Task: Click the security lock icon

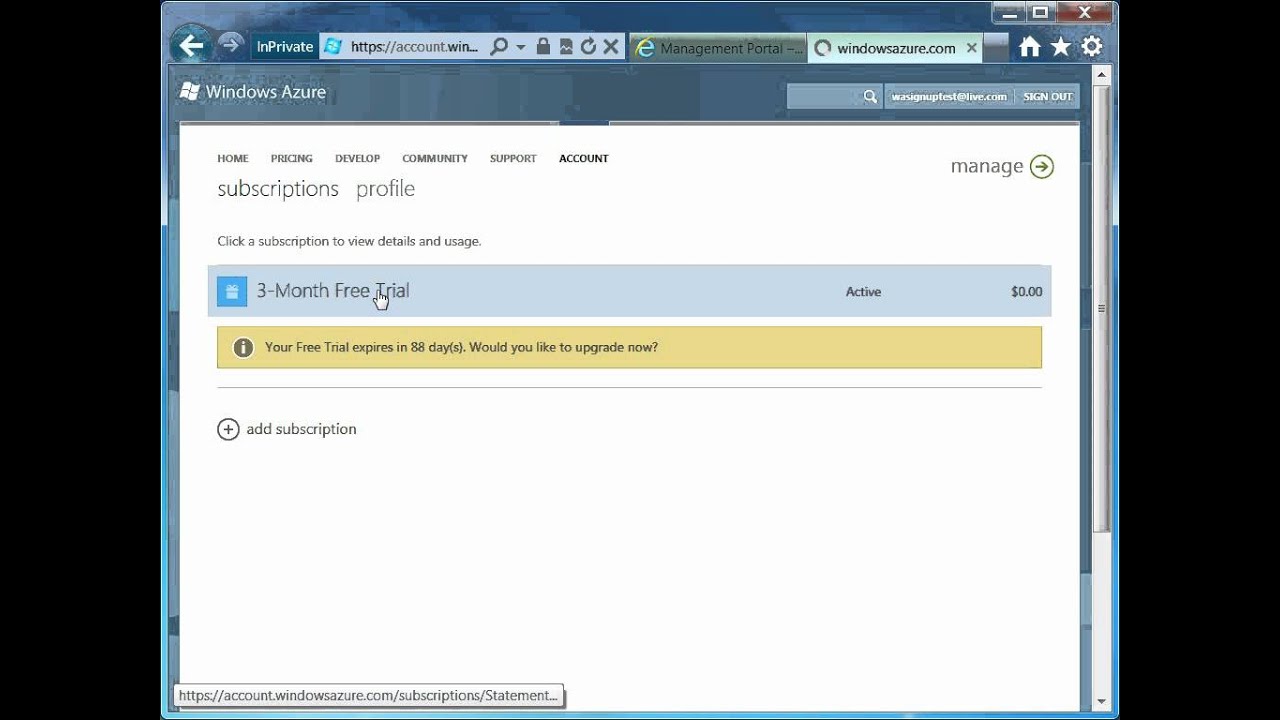Action: (x=543, y=47)
